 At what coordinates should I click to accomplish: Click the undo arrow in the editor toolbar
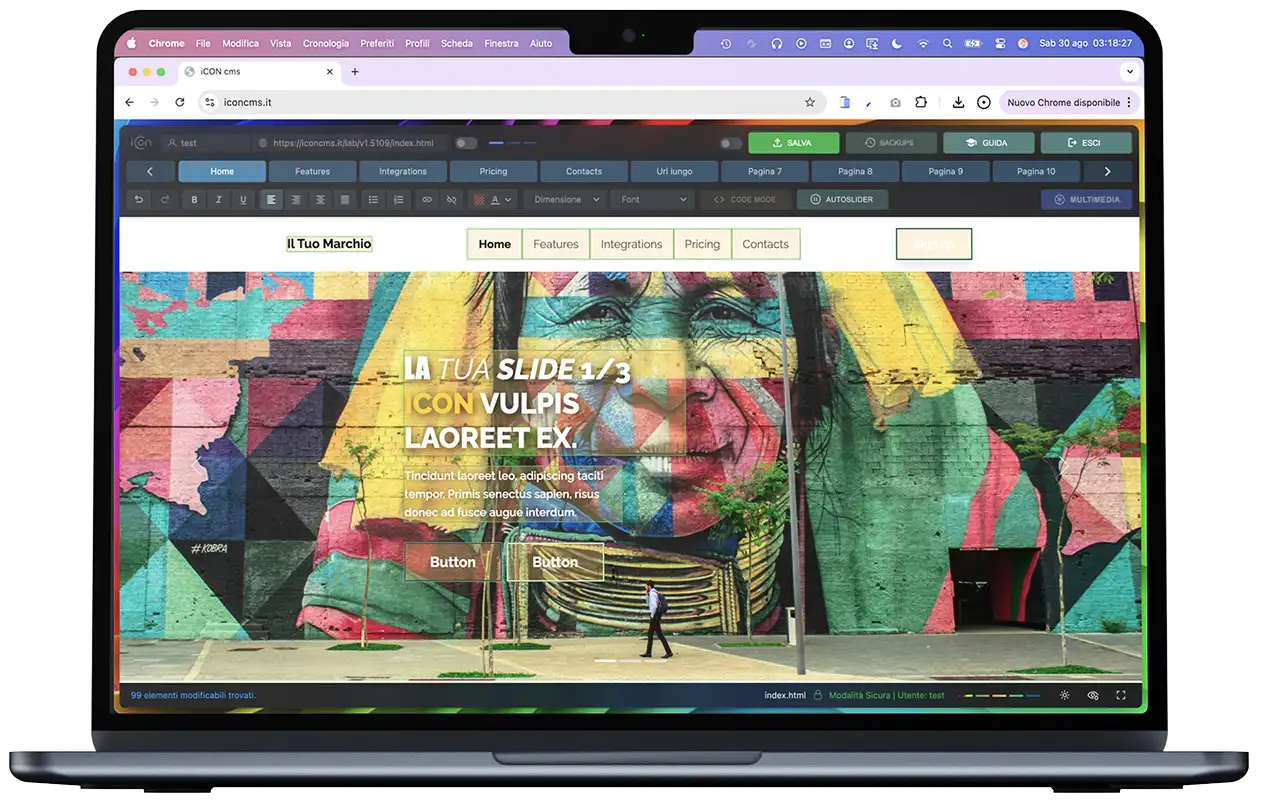pyautogui.click(x=139, y=200)
